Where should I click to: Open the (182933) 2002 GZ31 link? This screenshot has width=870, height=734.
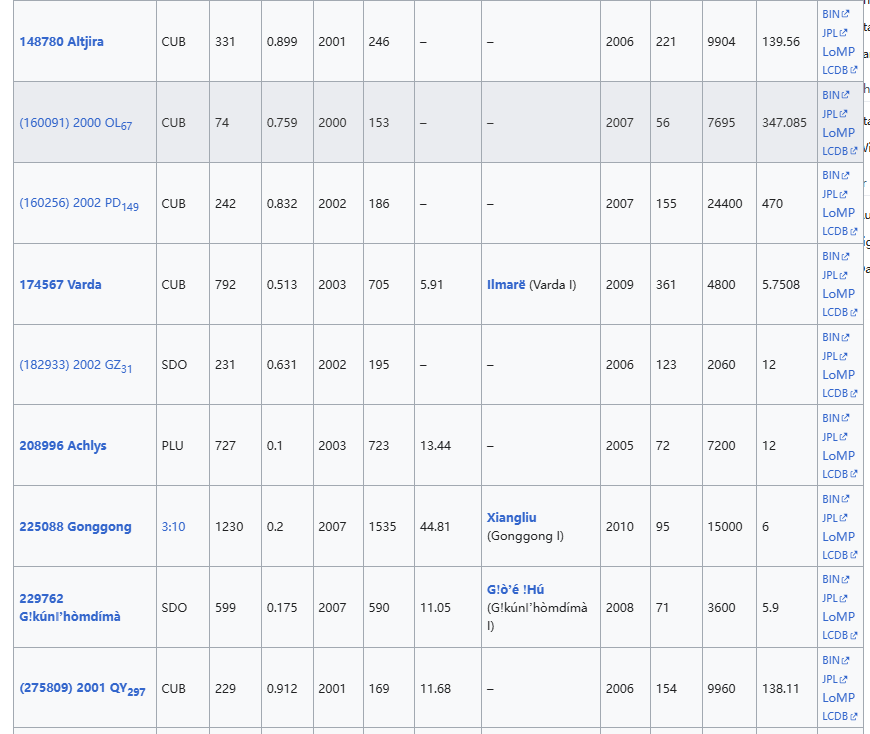point(75,365)
